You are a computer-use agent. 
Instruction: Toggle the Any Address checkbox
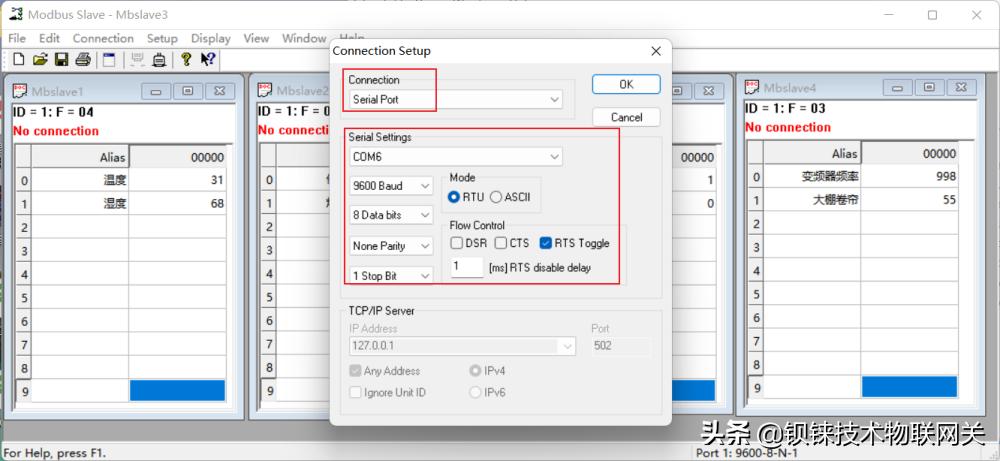pyautogui.click(x=355, y=370)
